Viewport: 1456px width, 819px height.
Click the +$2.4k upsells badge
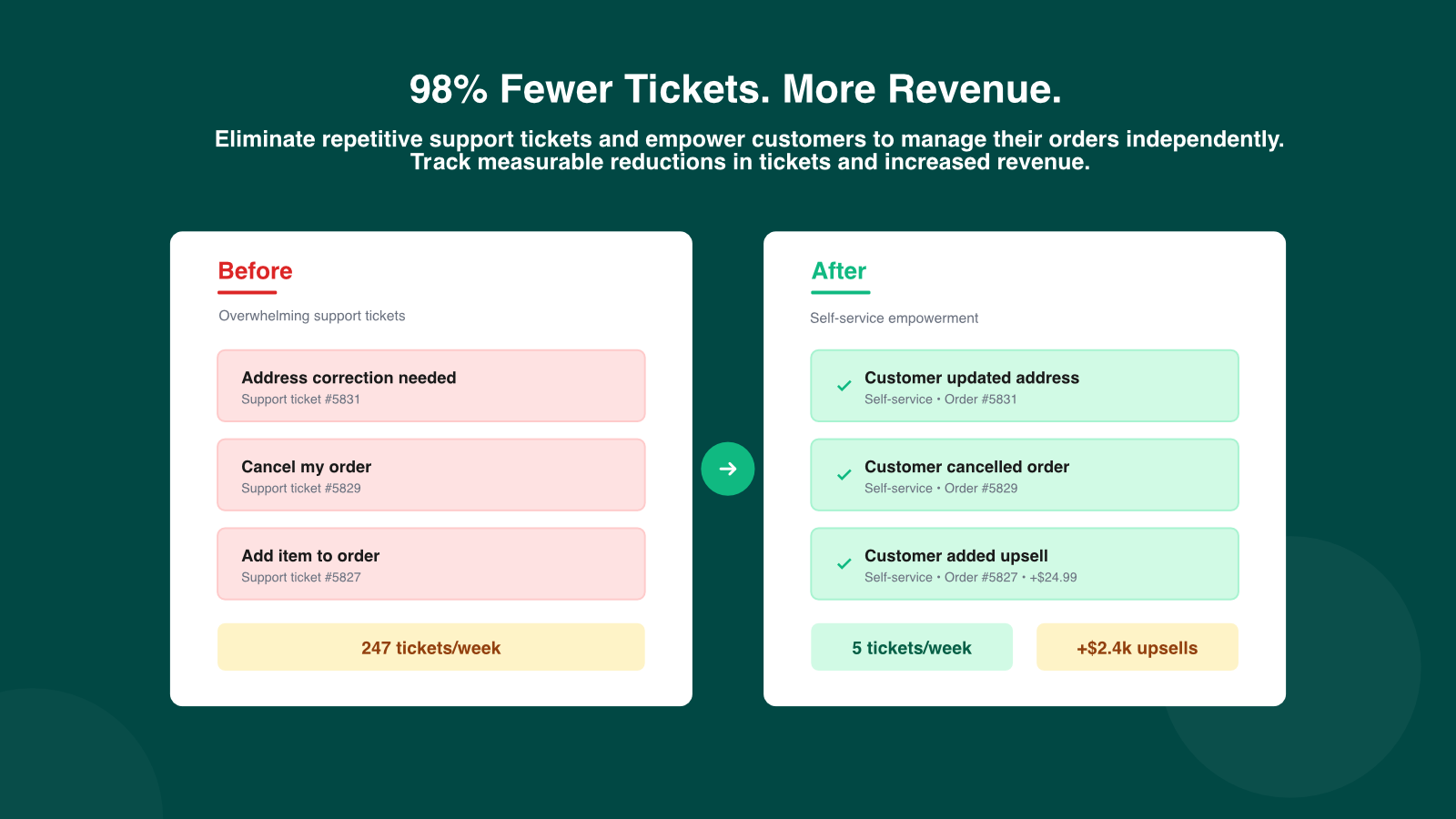click(x=1137, y=648)
